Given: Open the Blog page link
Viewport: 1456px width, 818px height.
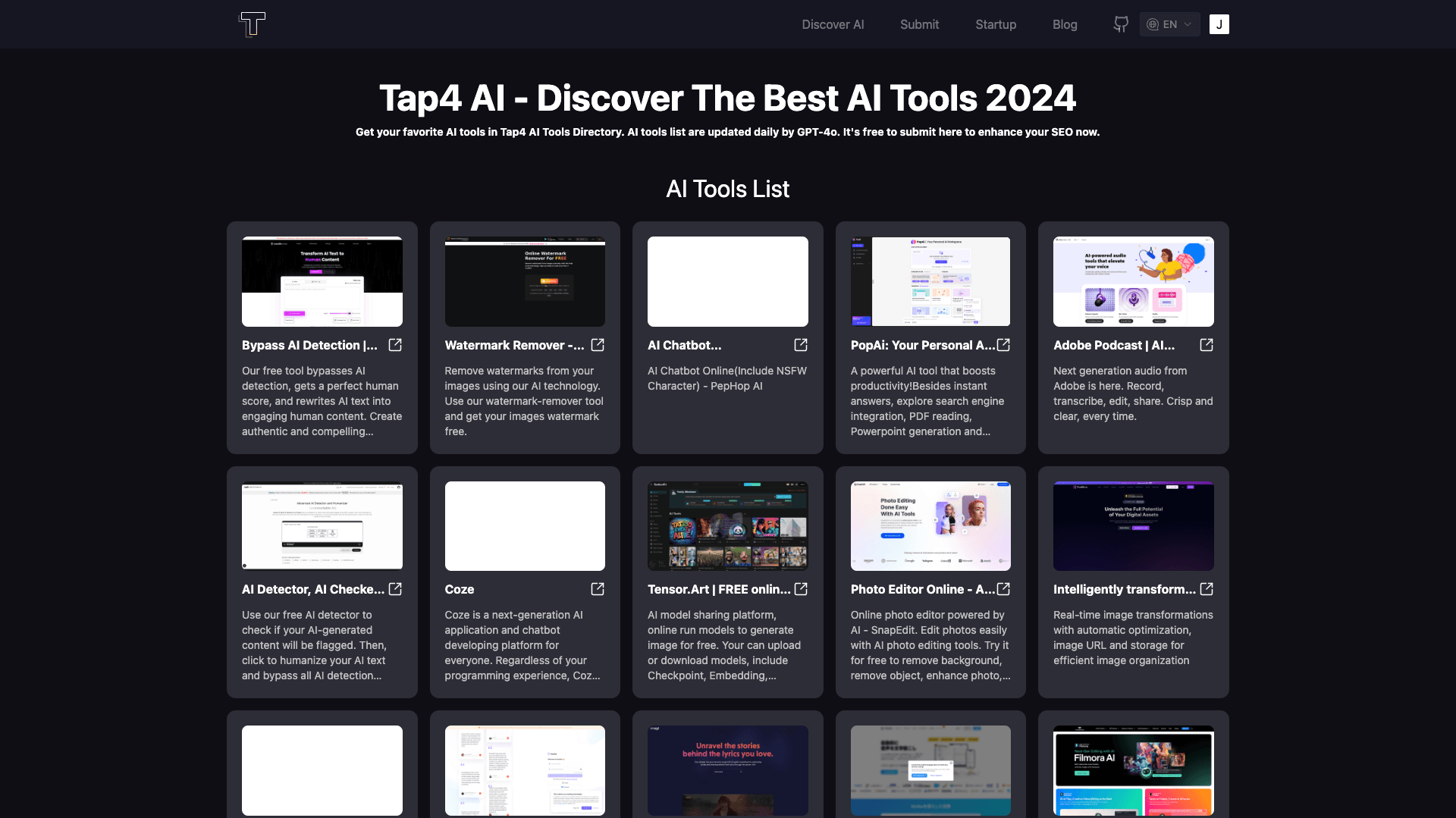Looking at the screenshot, I should click(1065, 24).
